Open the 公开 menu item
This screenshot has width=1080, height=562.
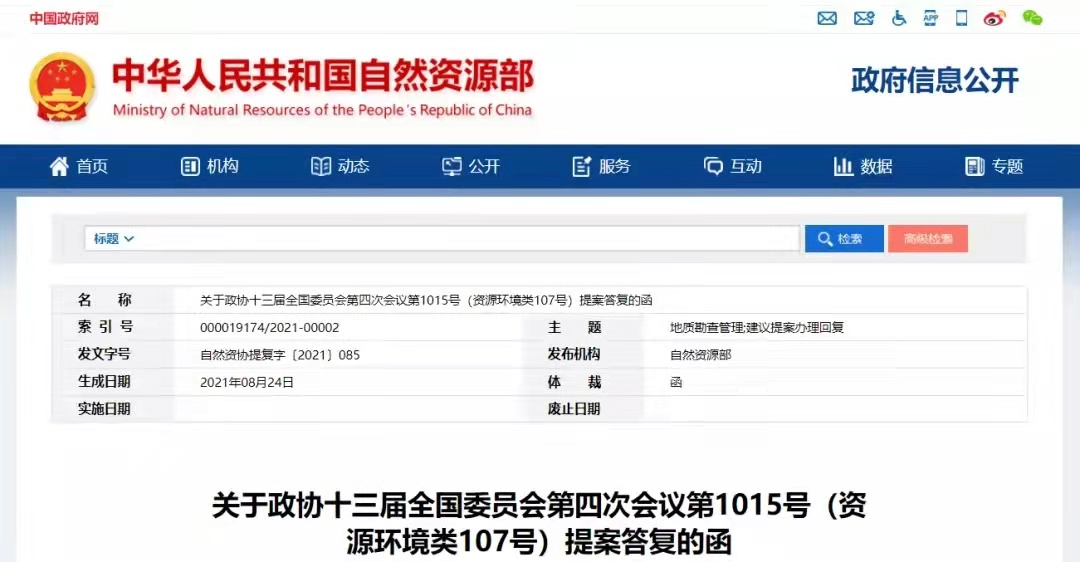[484, 166]
